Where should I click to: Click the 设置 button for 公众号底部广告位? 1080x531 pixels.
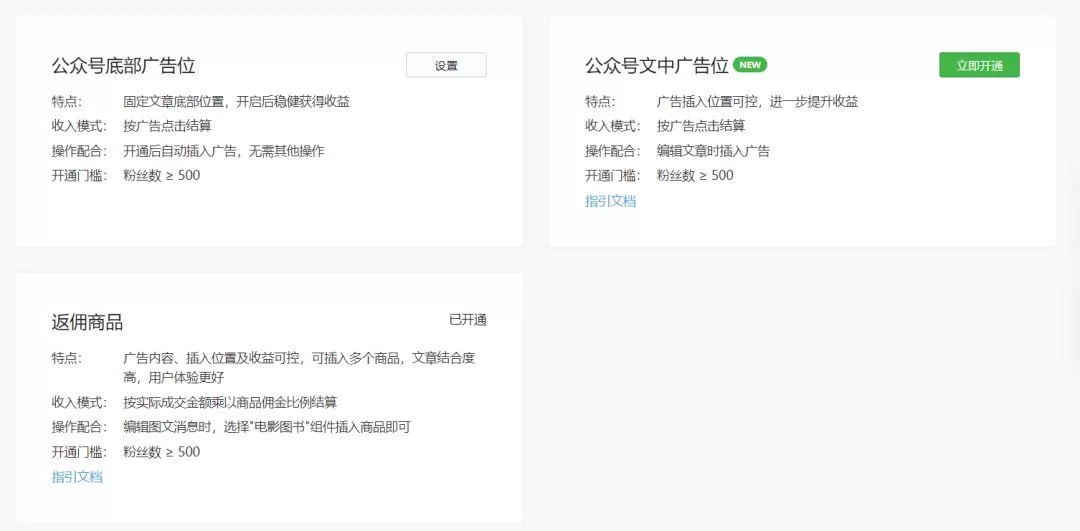(446, 65)
